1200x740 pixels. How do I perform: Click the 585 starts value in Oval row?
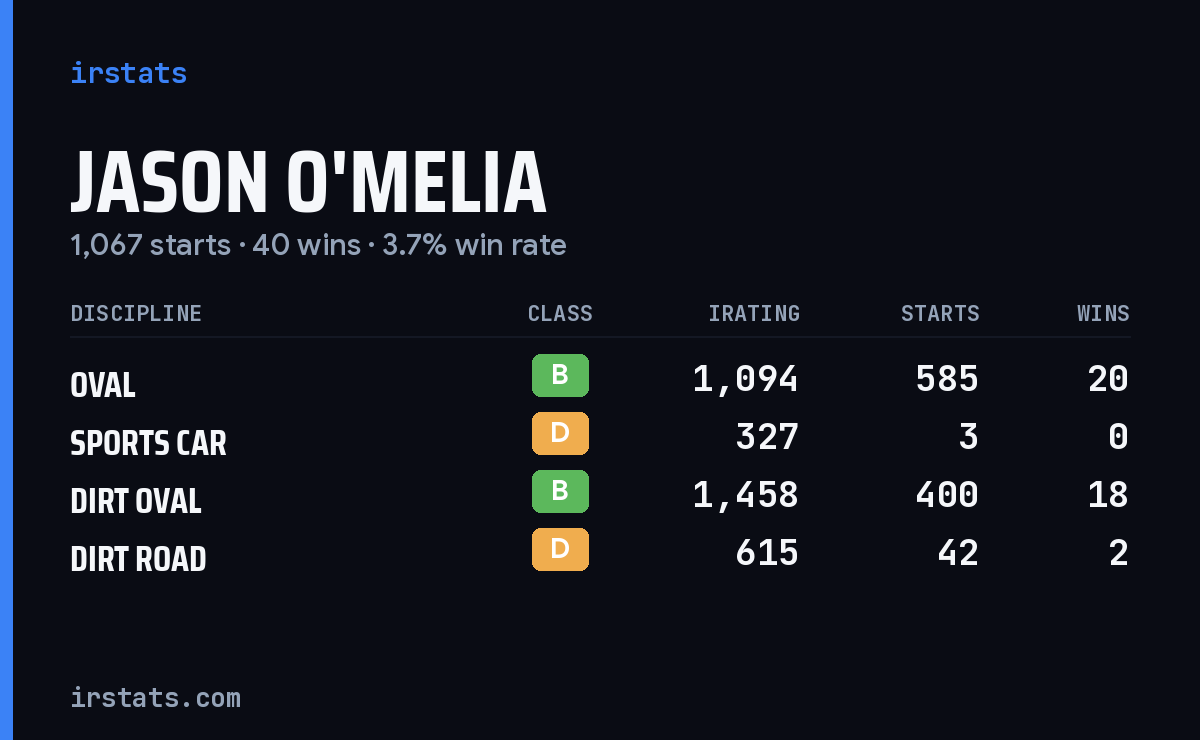[947, 379]
